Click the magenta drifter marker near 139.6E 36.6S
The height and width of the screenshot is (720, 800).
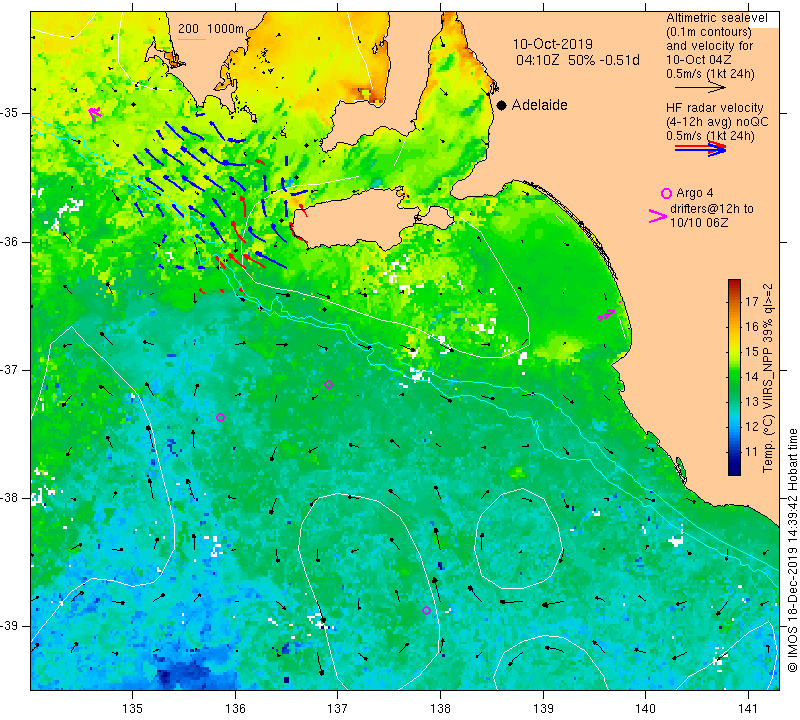(607, 315)
